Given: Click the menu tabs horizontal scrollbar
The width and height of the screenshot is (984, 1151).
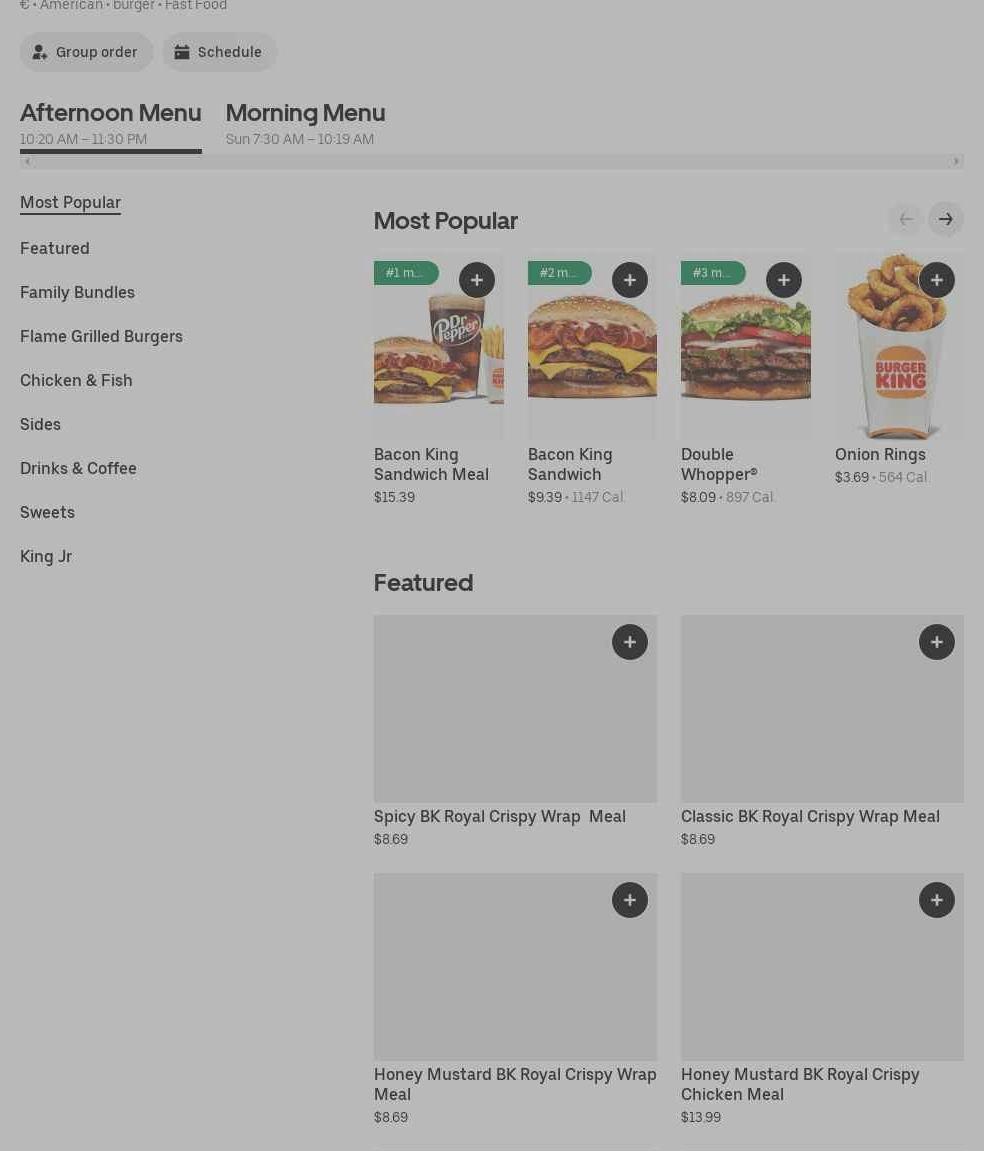Looking at the screenshot, I should click(x=491, y=161).
